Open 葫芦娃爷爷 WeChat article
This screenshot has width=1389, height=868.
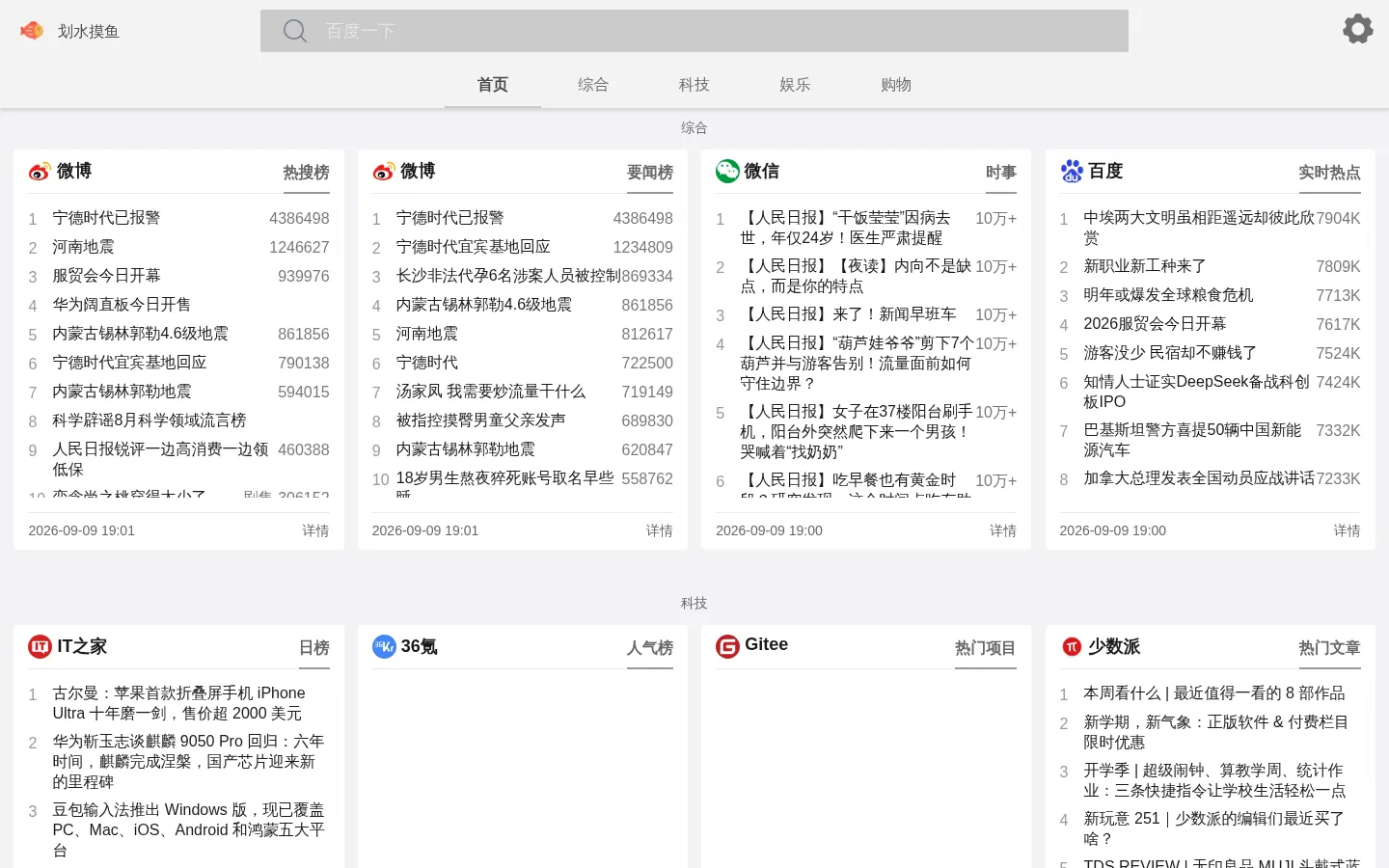[858, 364]
